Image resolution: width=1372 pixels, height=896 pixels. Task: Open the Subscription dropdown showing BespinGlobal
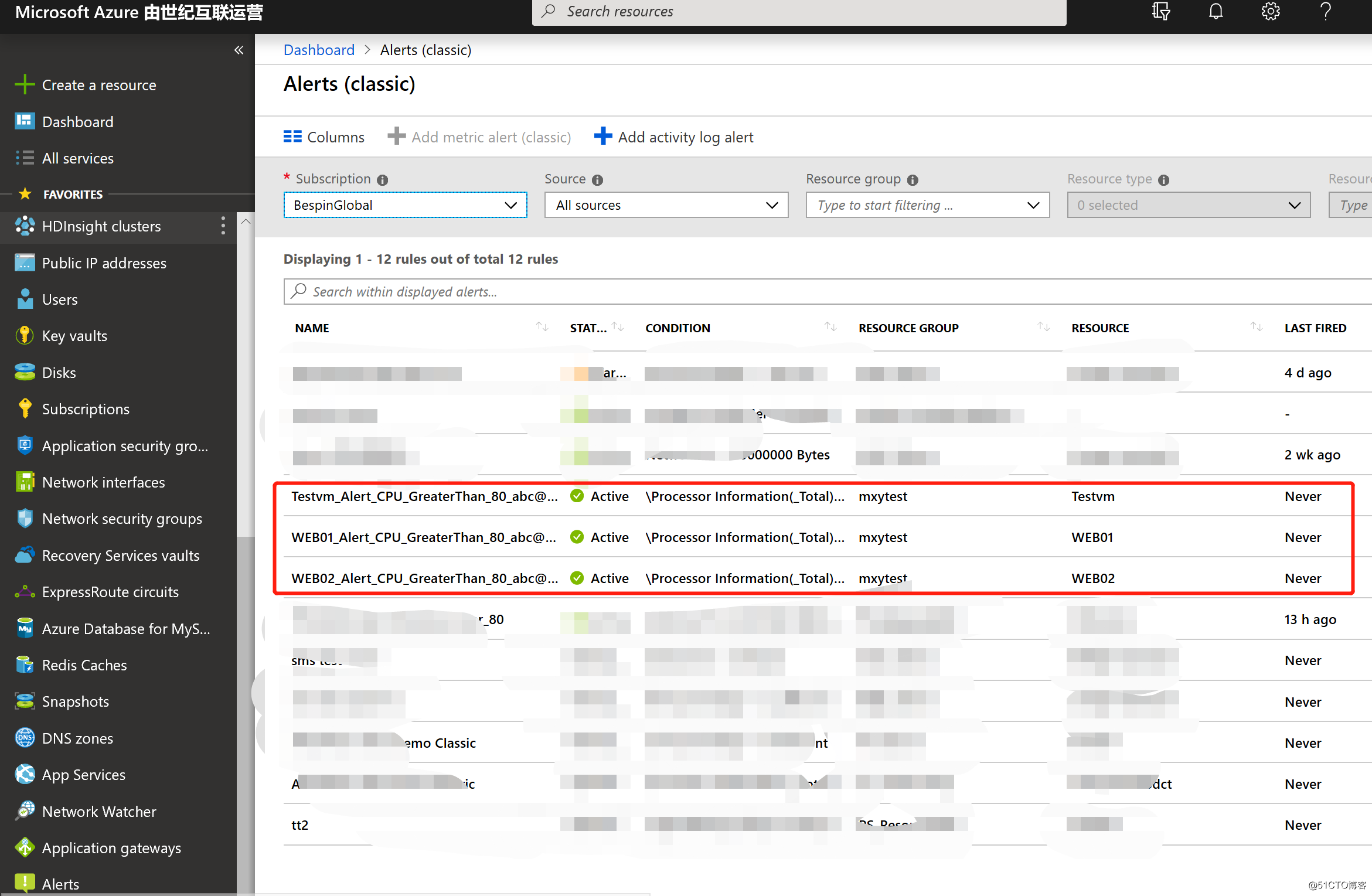click(405, 205)
